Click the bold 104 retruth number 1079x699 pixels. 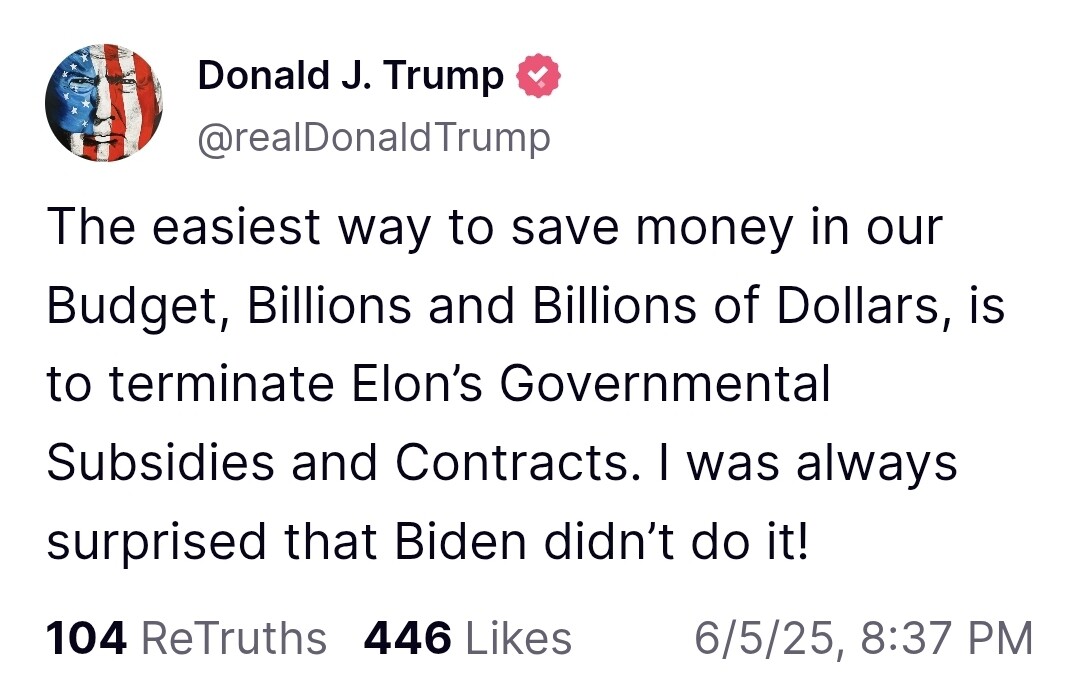pos(86,638)
